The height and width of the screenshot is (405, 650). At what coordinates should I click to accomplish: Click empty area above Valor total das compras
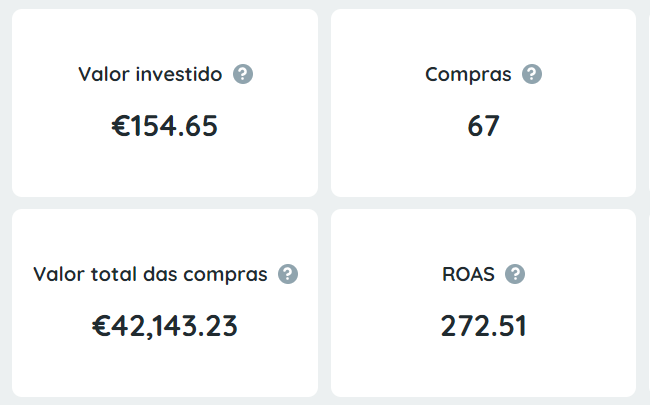click(165, 234)
